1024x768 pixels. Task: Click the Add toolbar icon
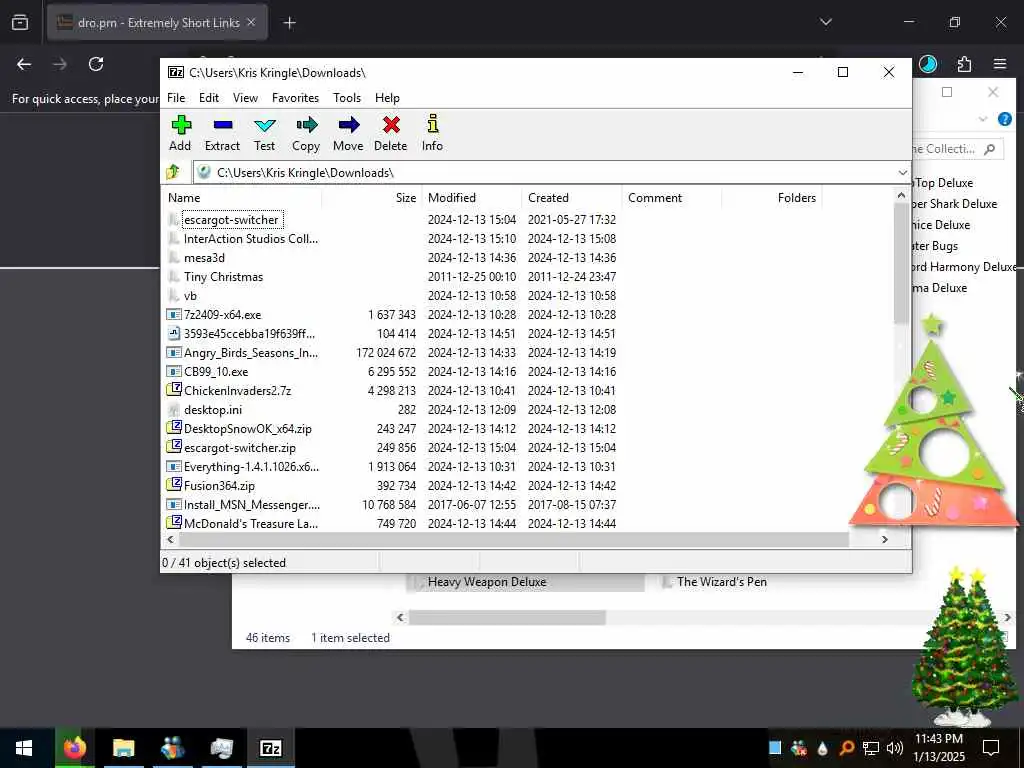click(x=181, y=124)
